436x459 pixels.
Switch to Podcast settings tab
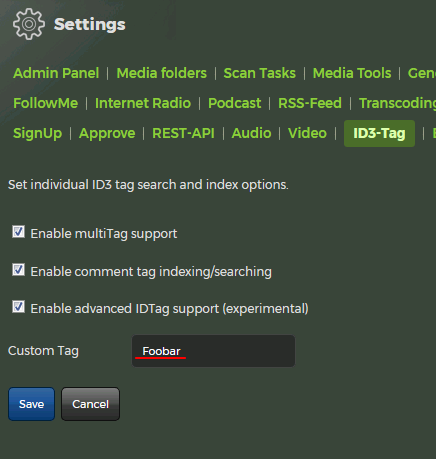(234, 103)
